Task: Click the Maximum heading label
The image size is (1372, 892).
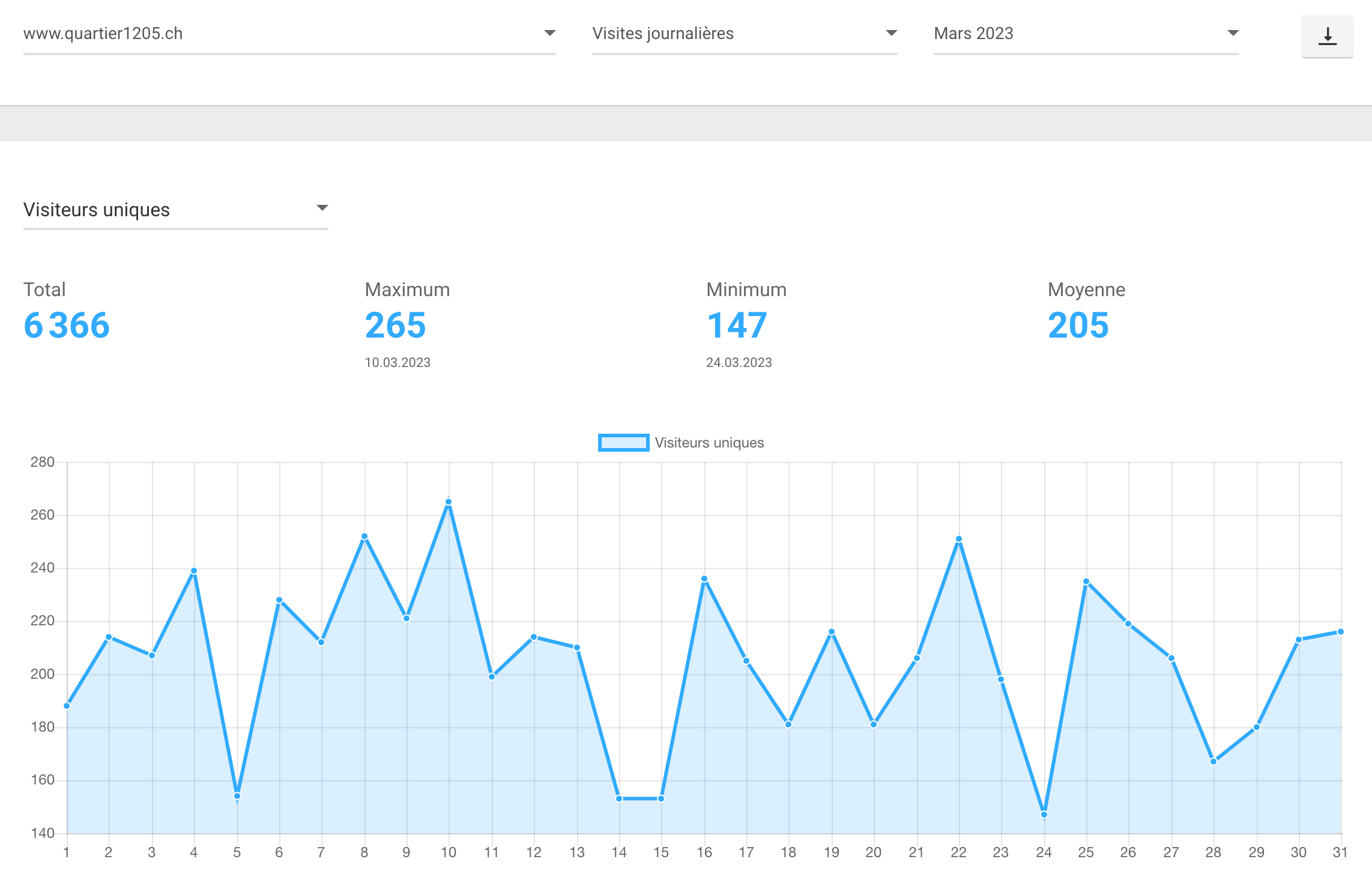Action: coord(407,290)
